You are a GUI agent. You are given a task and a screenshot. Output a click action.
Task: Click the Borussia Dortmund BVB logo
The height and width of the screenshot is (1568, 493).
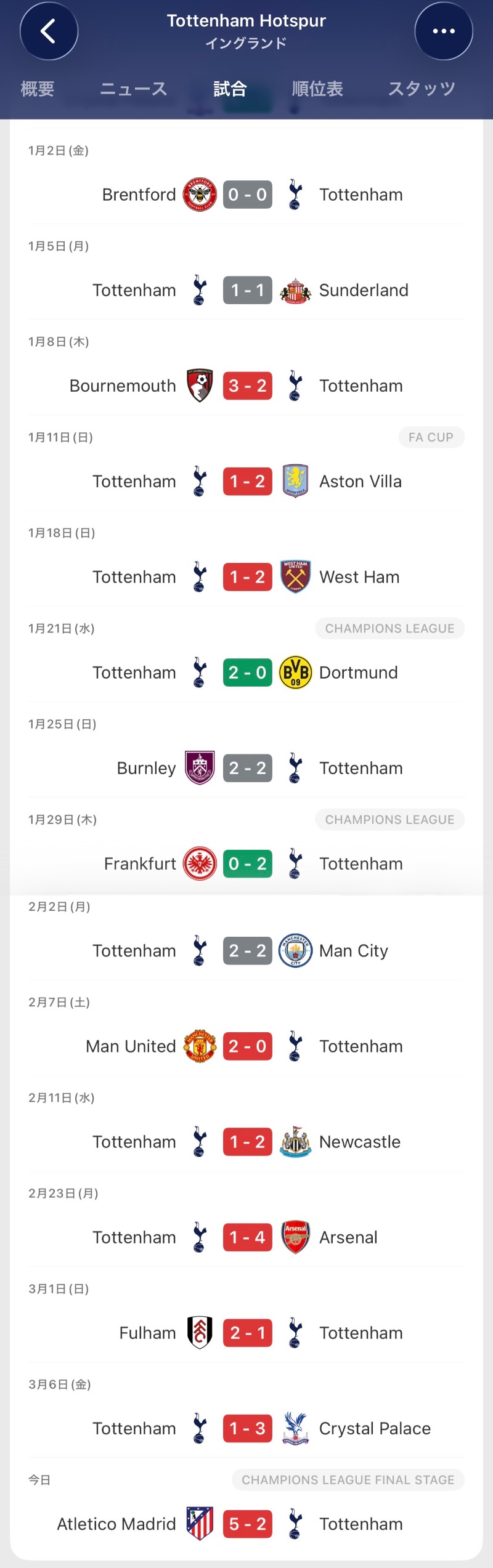[x=296, y=673]
